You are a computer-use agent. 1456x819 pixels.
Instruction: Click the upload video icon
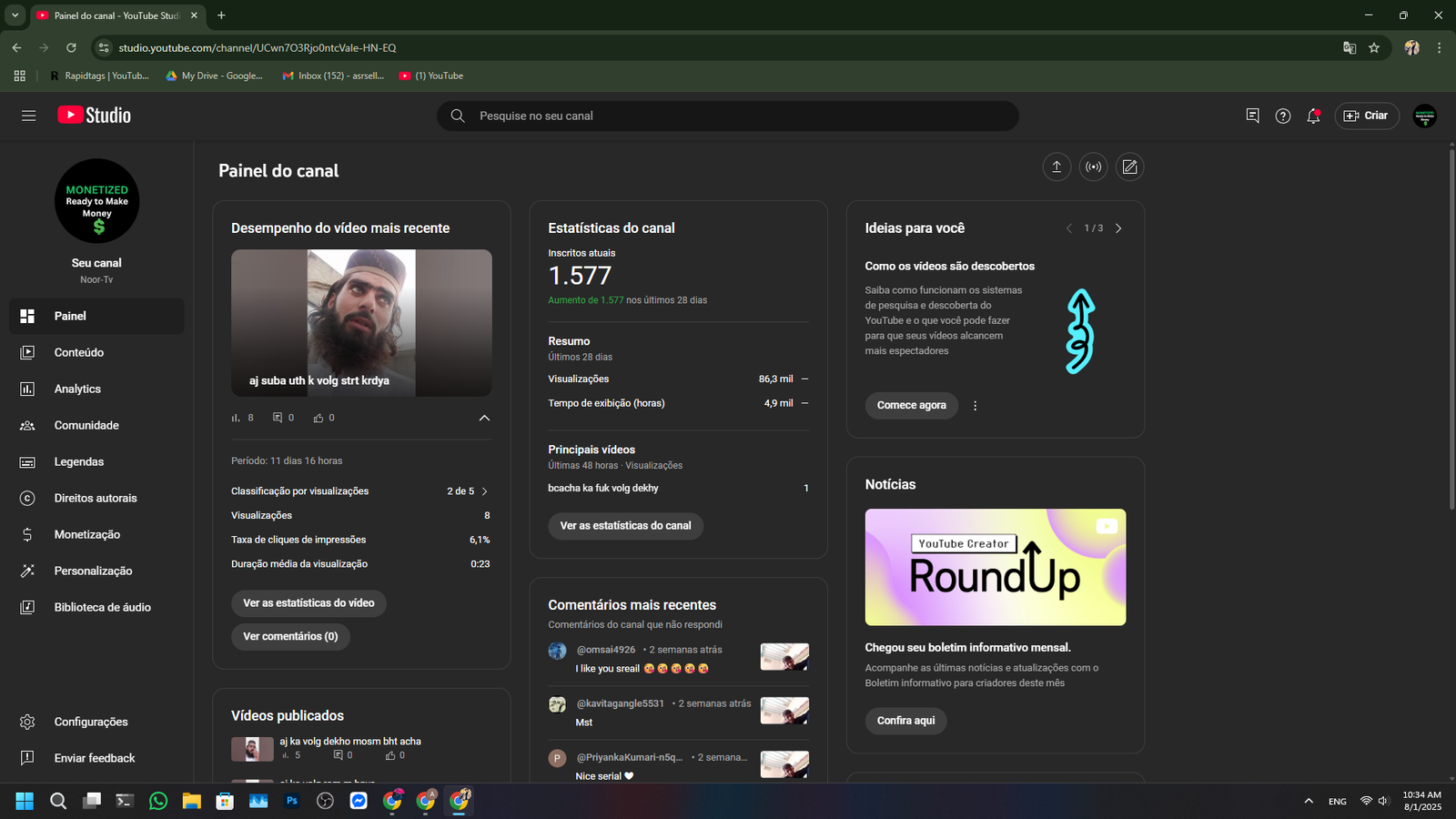(x=1057, y=167)
